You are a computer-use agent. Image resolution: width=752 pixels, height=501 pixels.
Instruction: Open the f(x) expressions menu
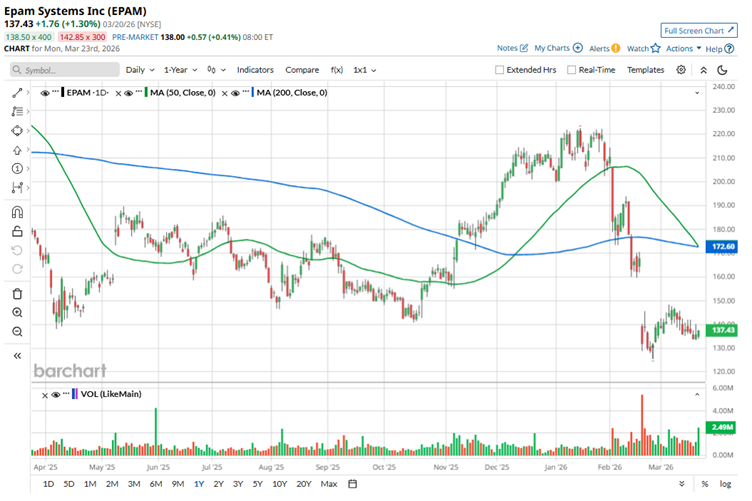[337, 70]
